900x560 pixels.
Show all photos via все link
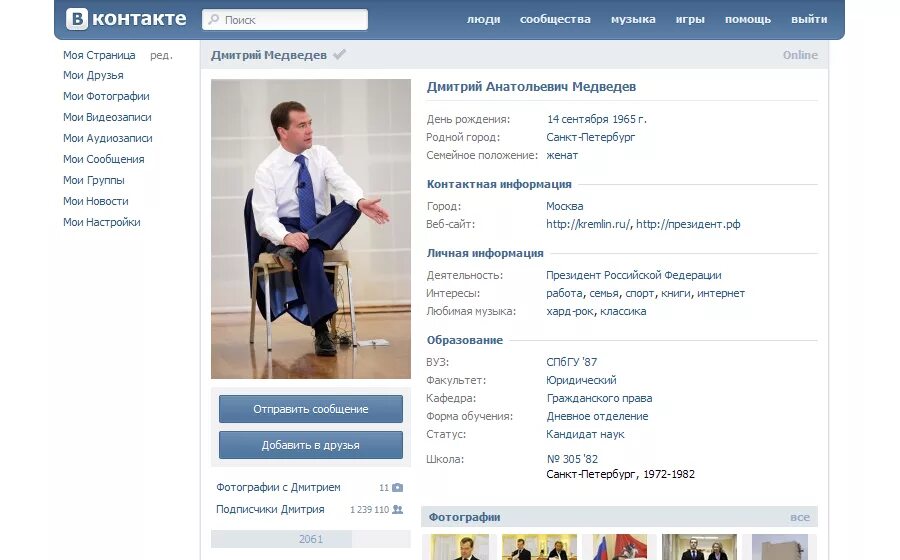(800, 517)
